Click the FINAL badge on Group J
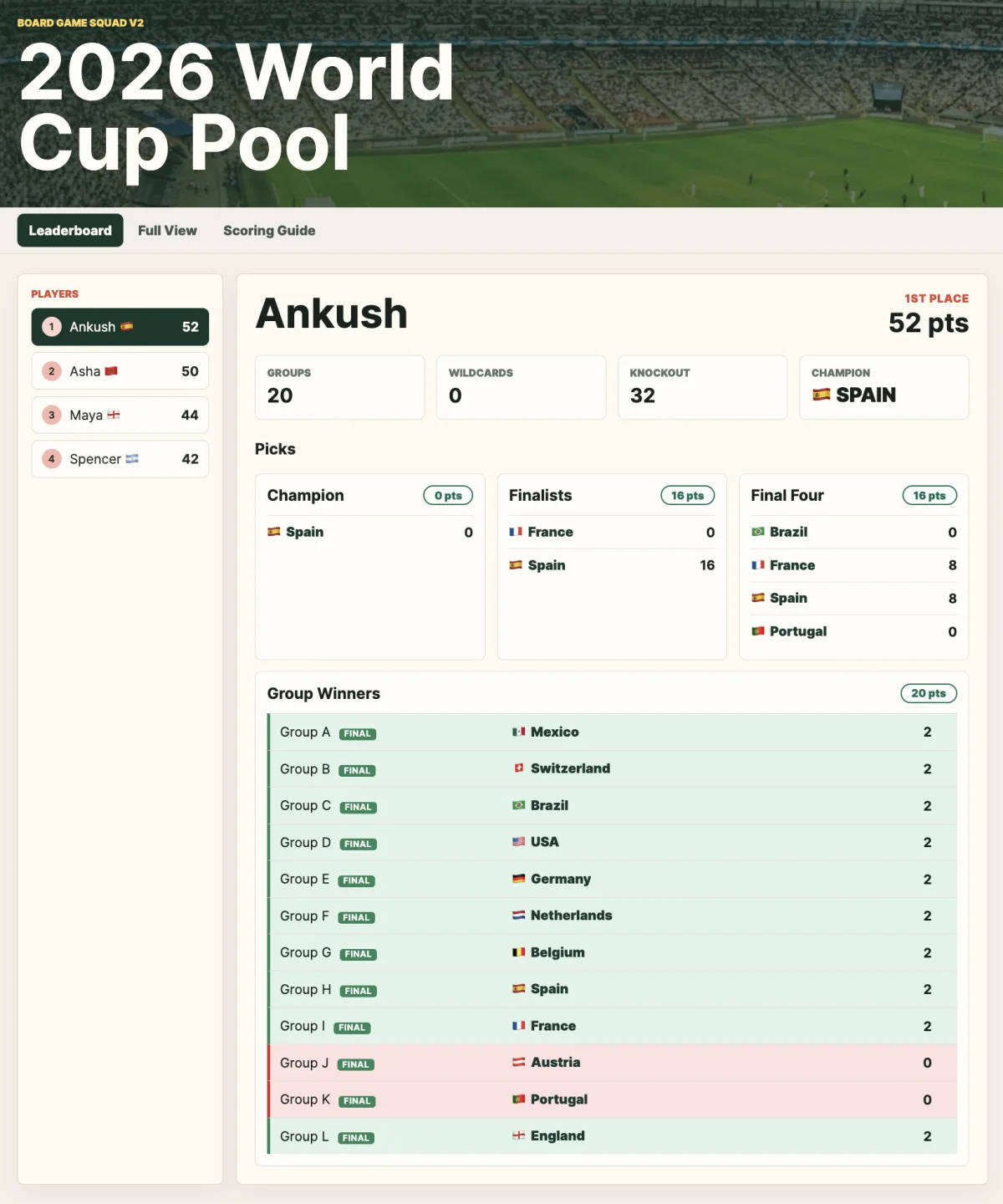 (355, 1064)
